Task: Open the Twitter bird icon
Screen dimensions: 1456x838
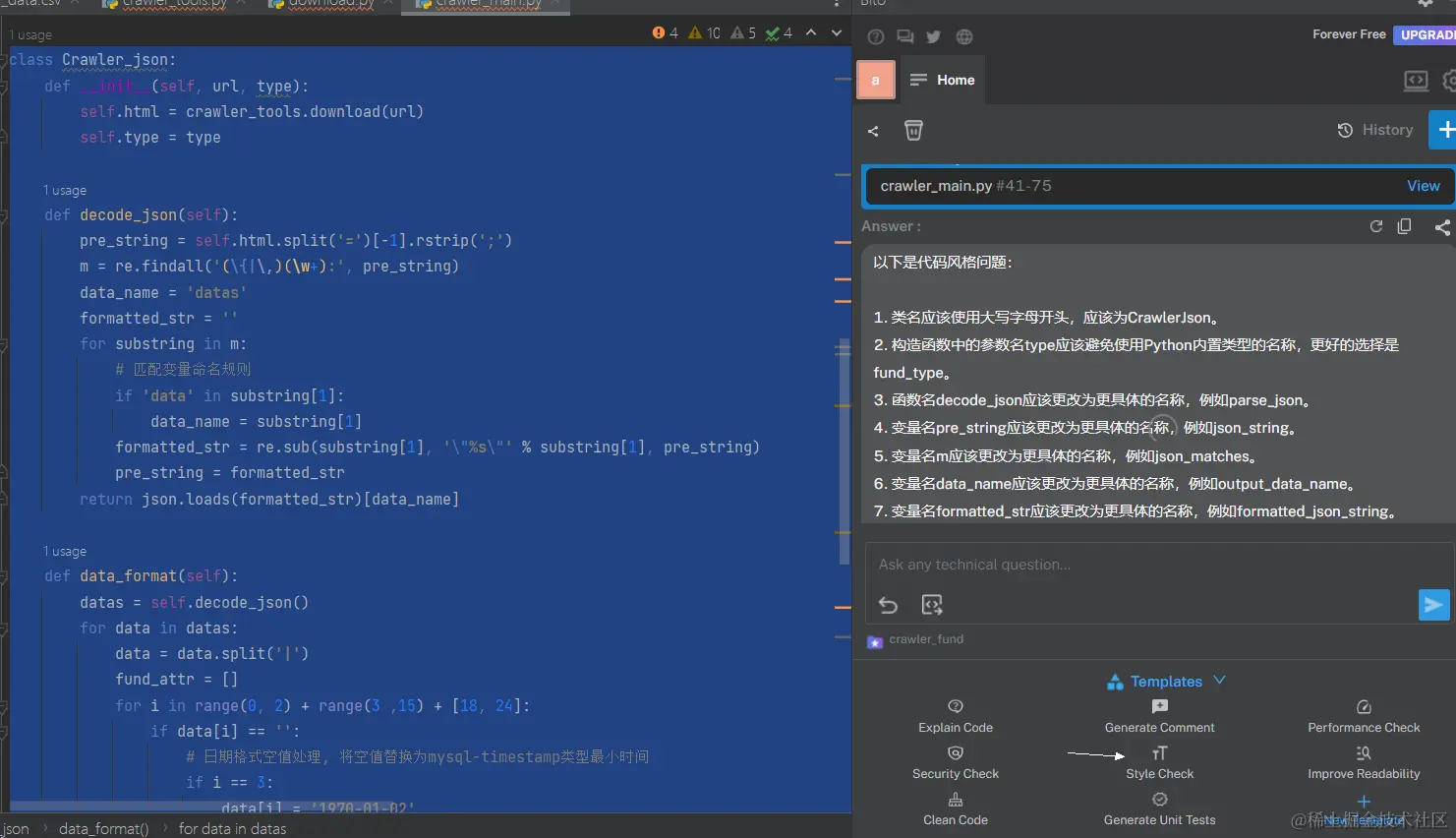Action: [933, 36]
